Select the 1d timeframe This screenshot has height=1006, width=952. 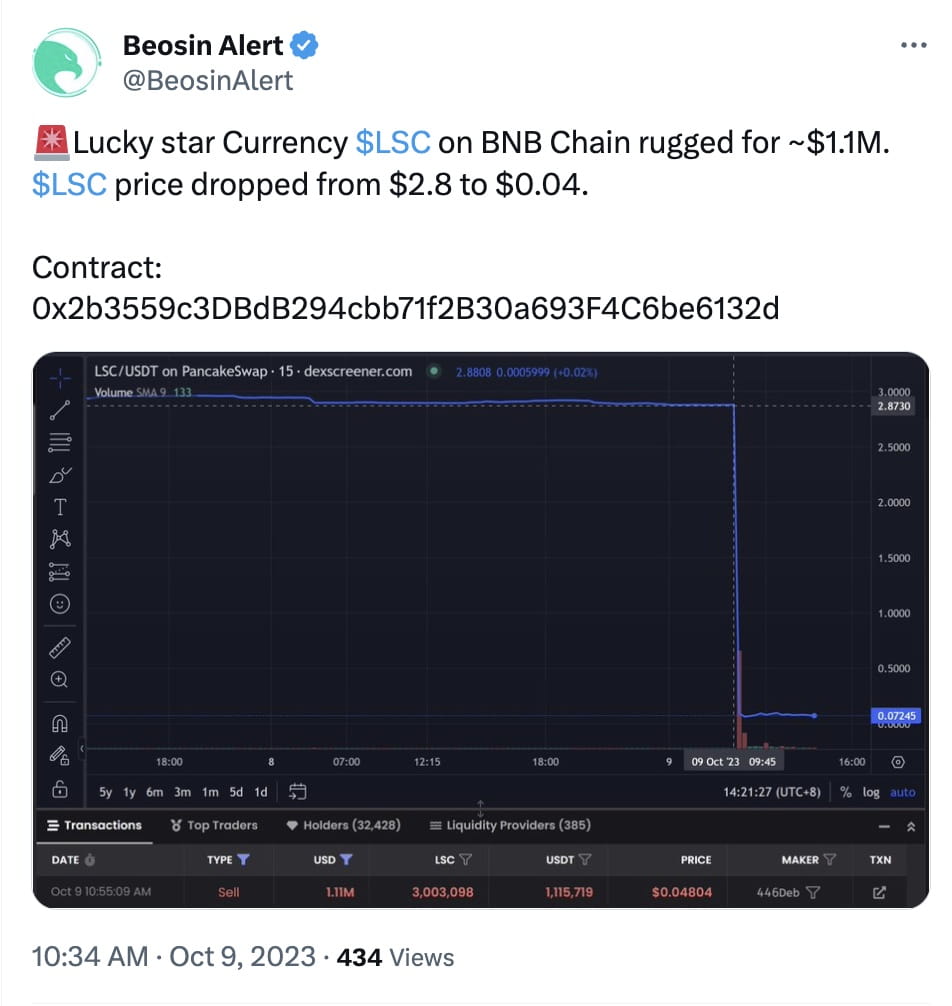(260, 790)
